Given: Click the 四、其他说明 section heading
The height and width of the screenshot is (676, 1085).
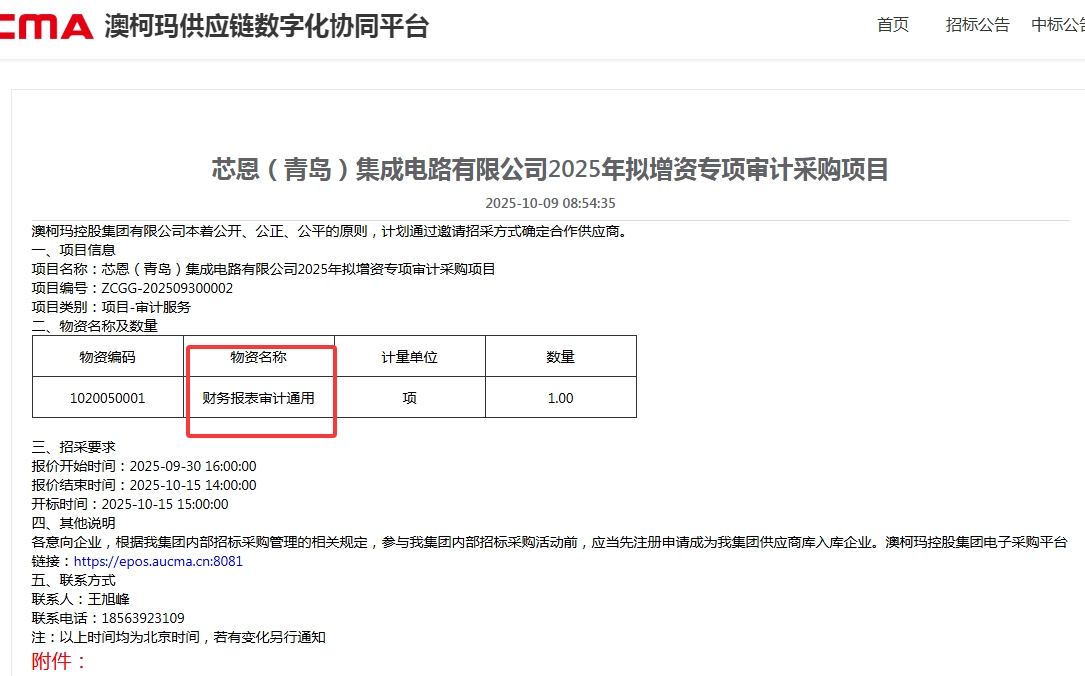Looking at the screenshot, I should coord(73,523).
